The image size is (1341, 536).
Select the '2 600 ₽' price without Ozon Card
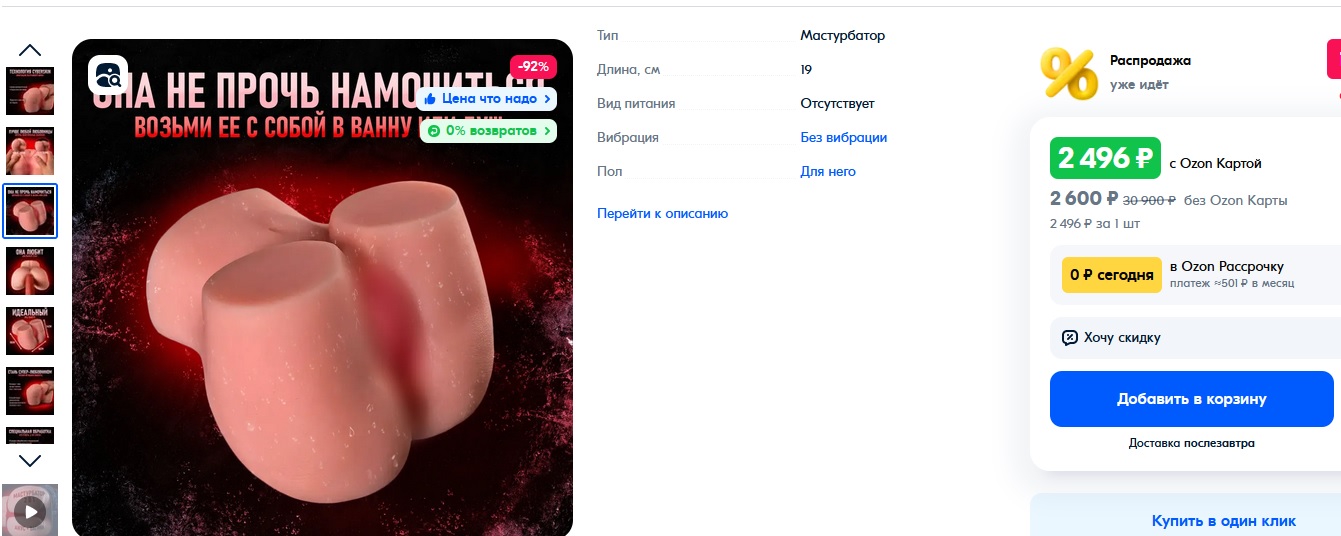(1084, 199)
